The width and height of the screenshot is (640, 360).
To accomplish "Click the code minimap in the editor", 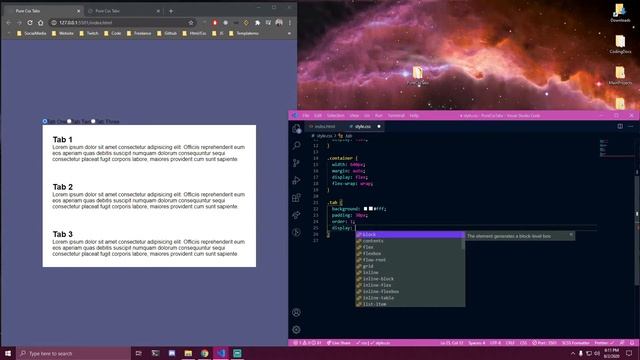I will tap(616, 148).
